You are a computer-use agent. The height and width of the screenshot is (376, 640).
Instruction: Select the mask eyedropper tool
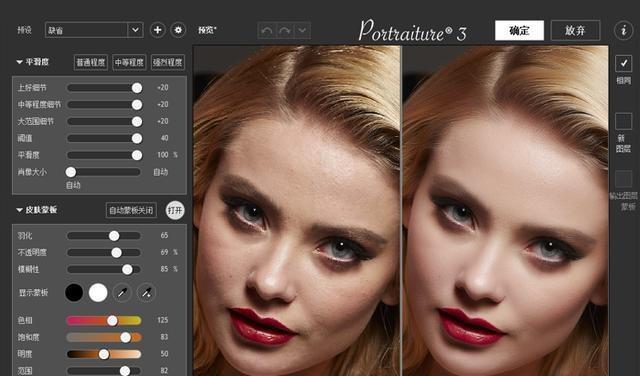click(122, 293)
